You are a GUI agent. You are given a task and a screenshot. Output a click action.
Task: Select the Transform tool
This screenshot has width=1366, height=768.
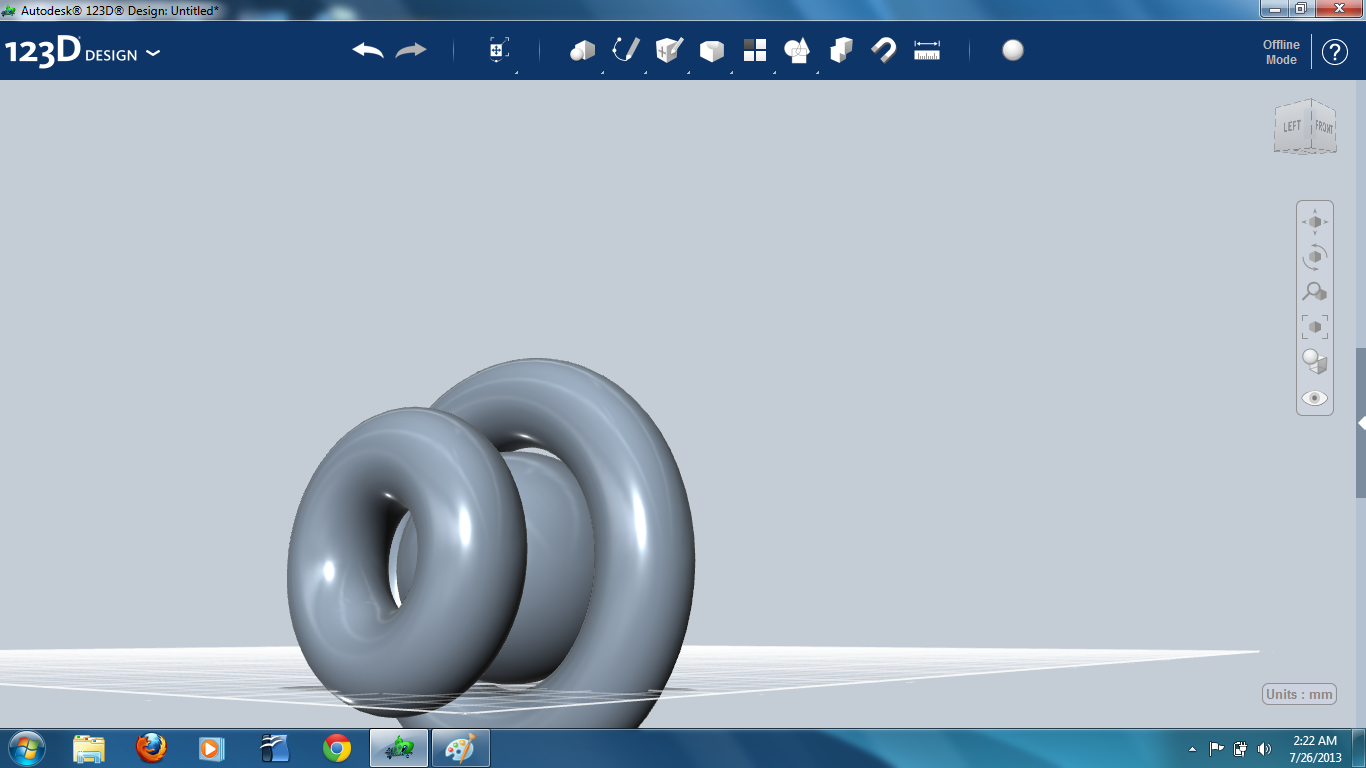497,51
